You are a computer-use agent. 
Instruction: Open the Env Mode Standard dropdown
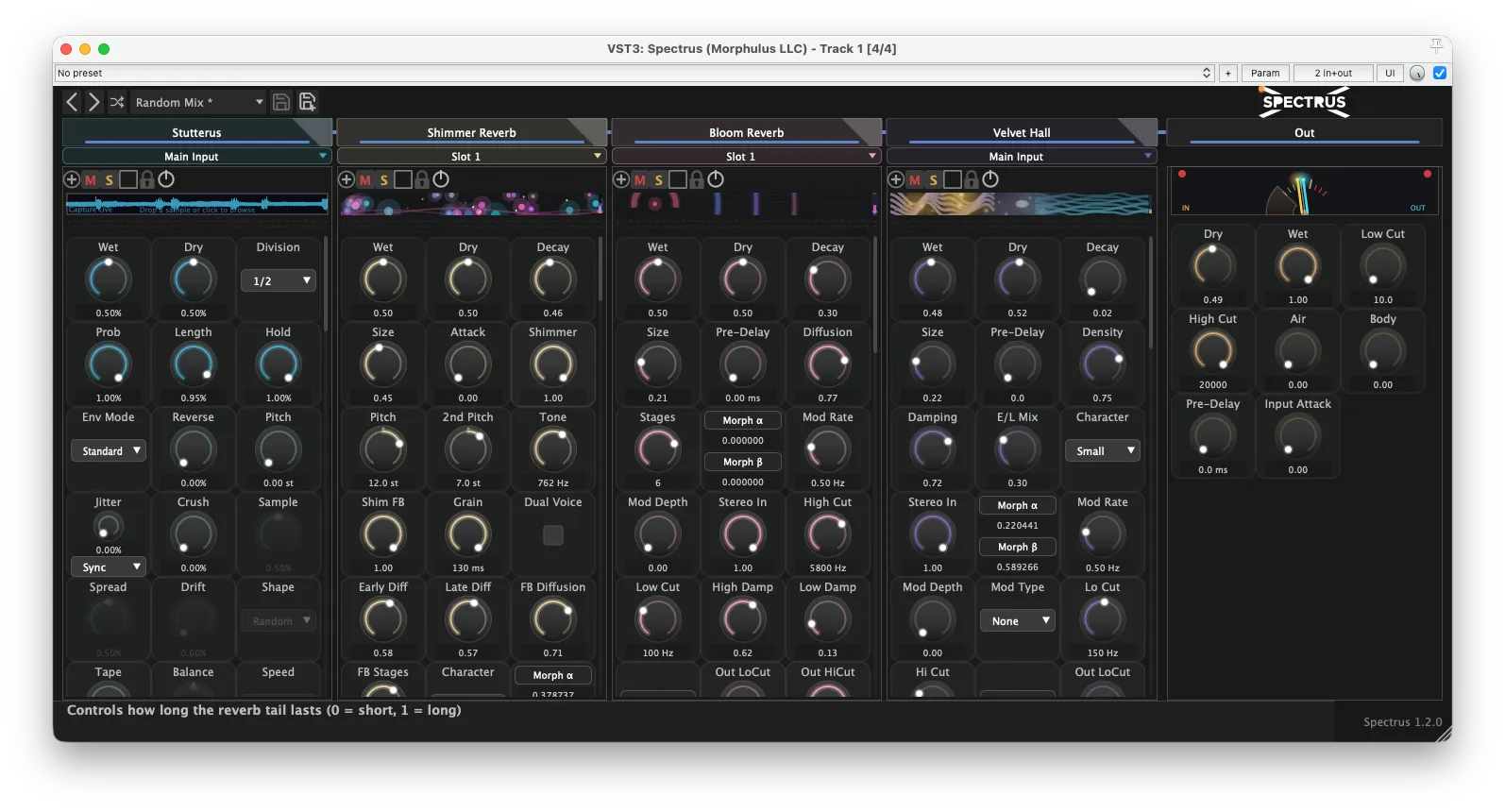click(109, 450)
